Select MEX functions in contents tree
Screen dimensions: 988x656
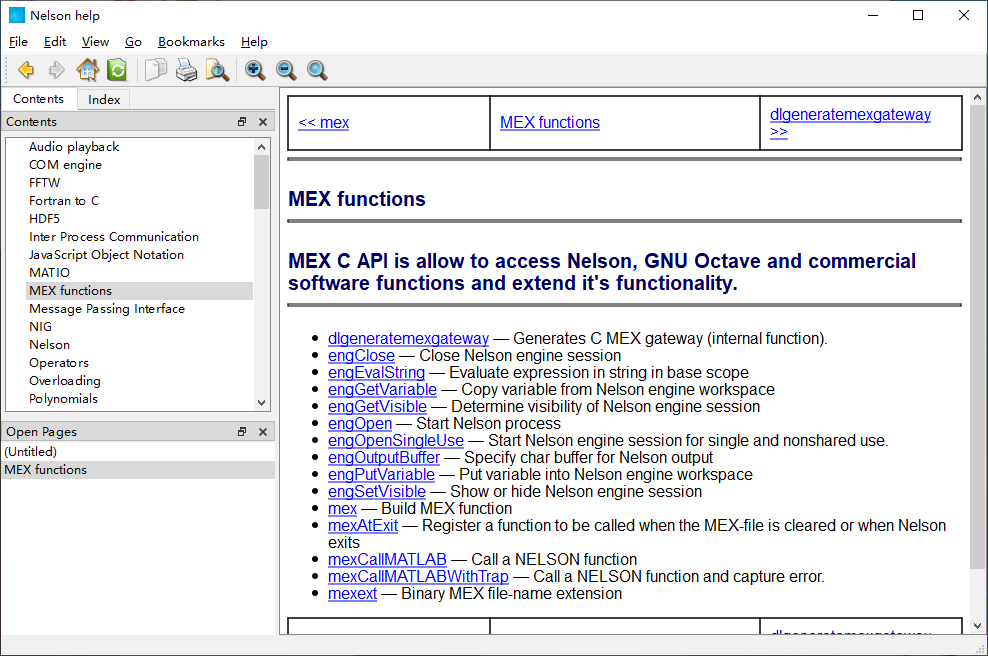140,291
